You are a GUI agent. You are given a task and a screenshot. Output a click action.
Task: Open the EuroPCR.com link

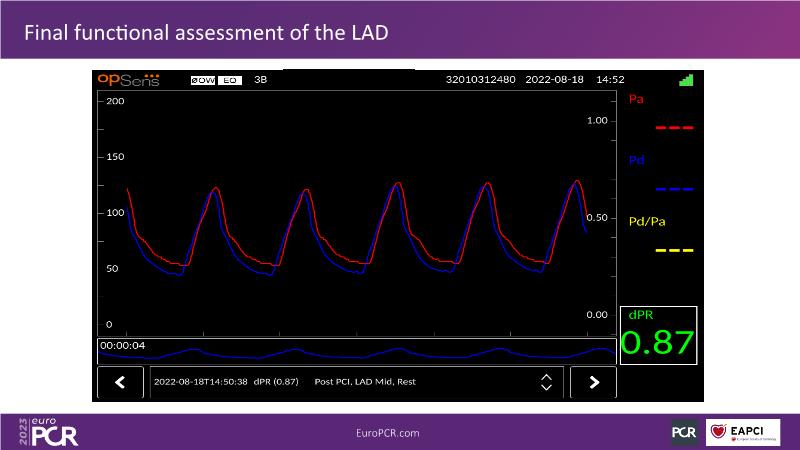tap(387, 432)
